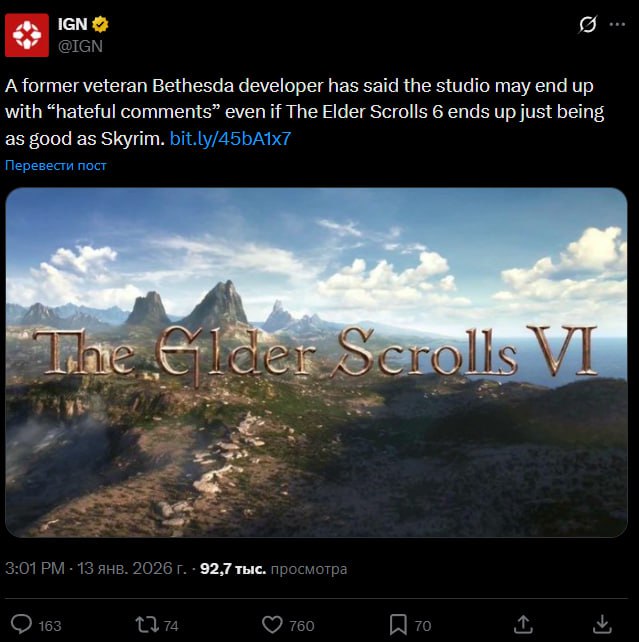
Task: Click the 163 replies count
Action: click(50, 626)
